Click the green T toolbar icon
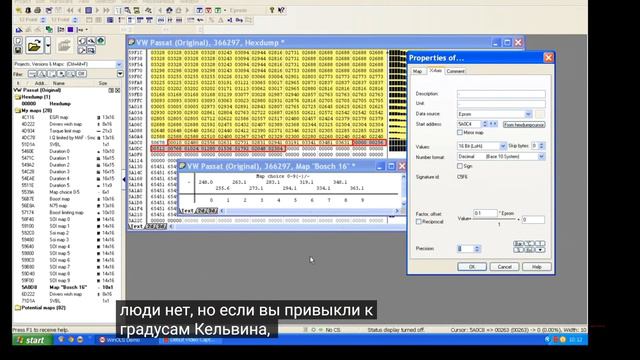 [218, 10]
